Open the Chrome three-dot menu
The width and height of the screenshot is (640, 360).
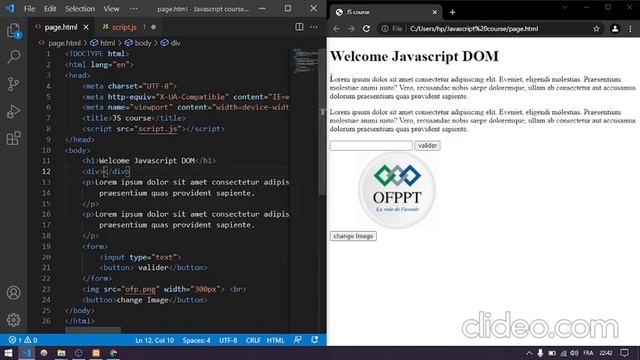click(x=630, y=29)
